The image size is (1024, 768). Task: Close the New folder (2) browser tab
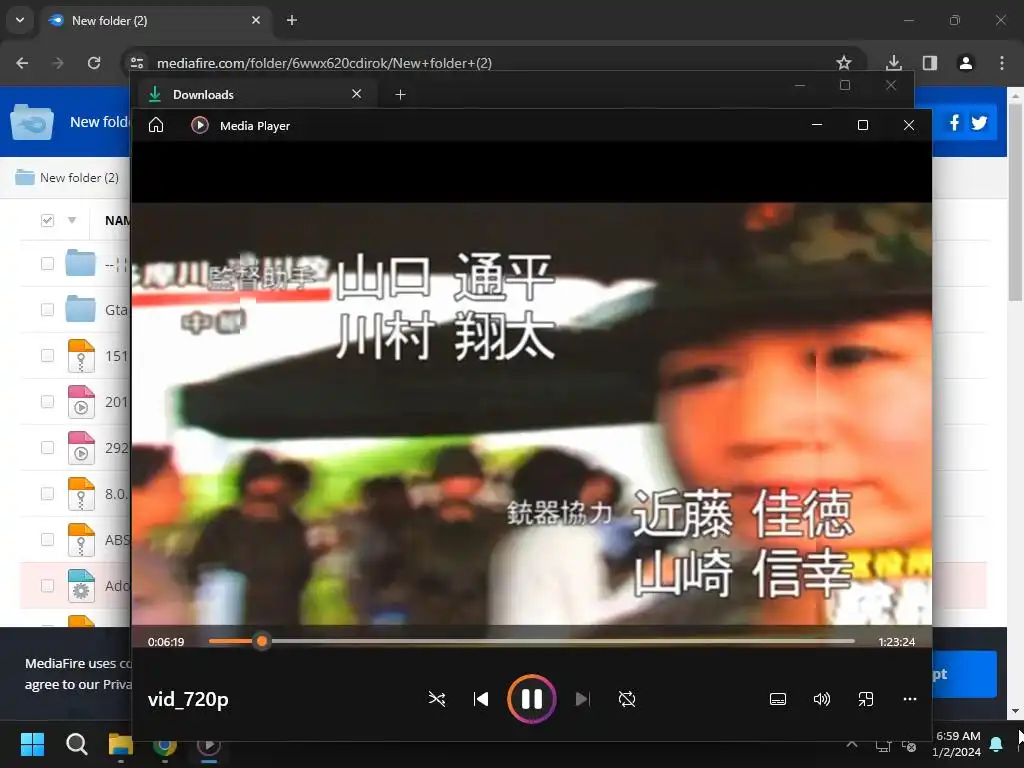256,20
